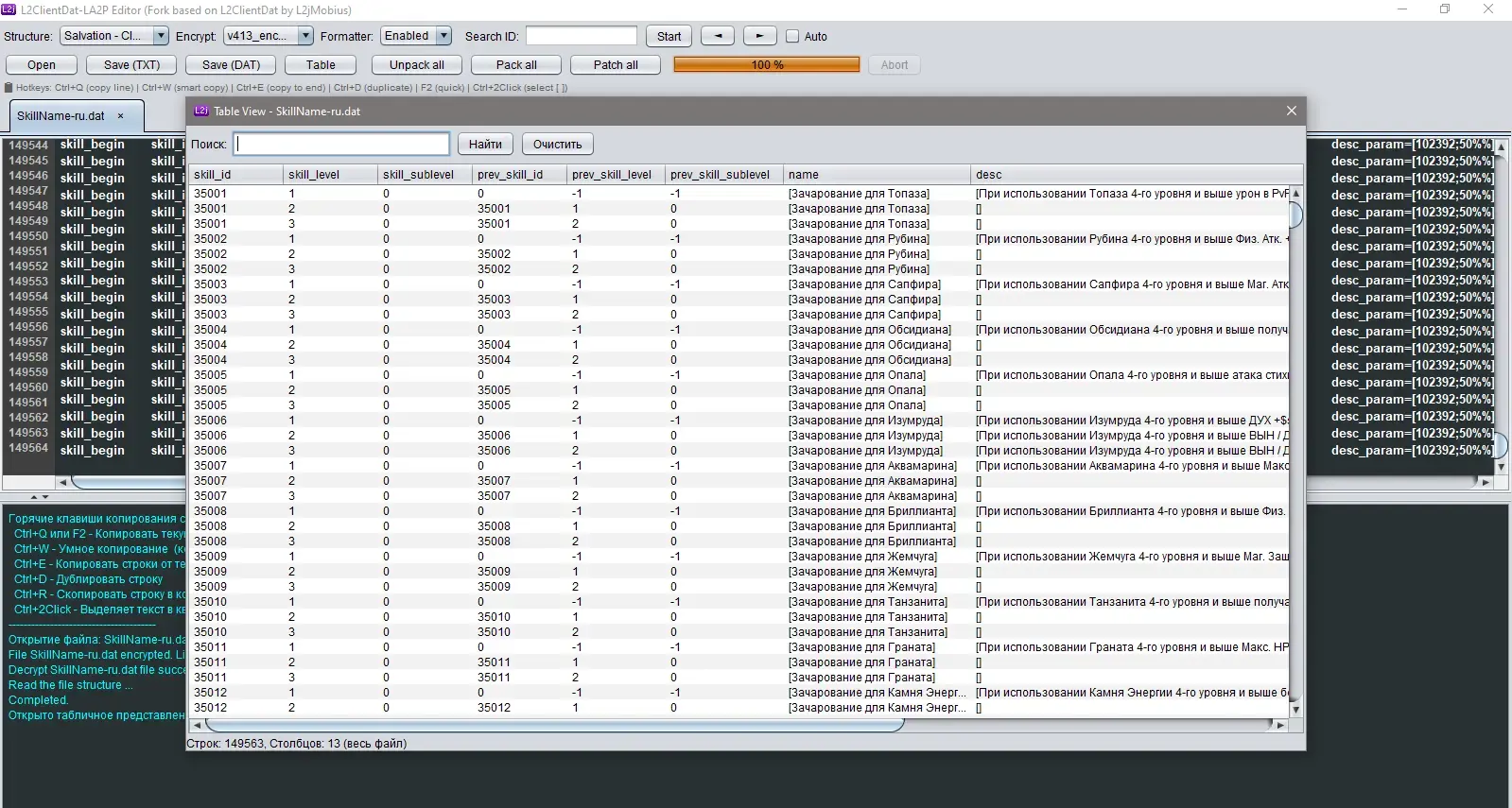Image resolution: width=1512 pixels, height=808 pixels.
Task: Select the При использовании Аквамарина description cell
Action: 1132,465
